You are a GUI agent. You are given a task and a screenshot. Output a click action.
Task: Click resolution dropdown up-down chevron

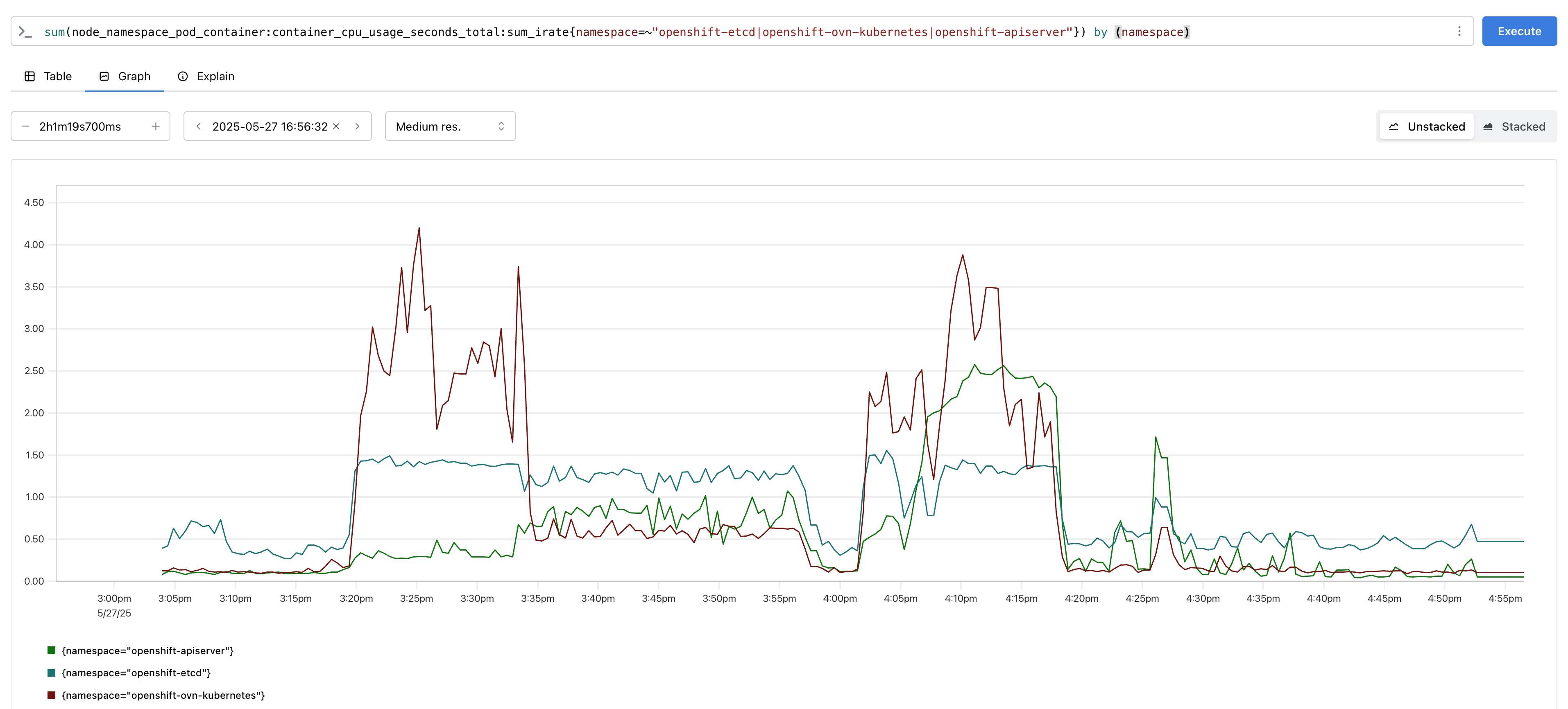(501, 126)
